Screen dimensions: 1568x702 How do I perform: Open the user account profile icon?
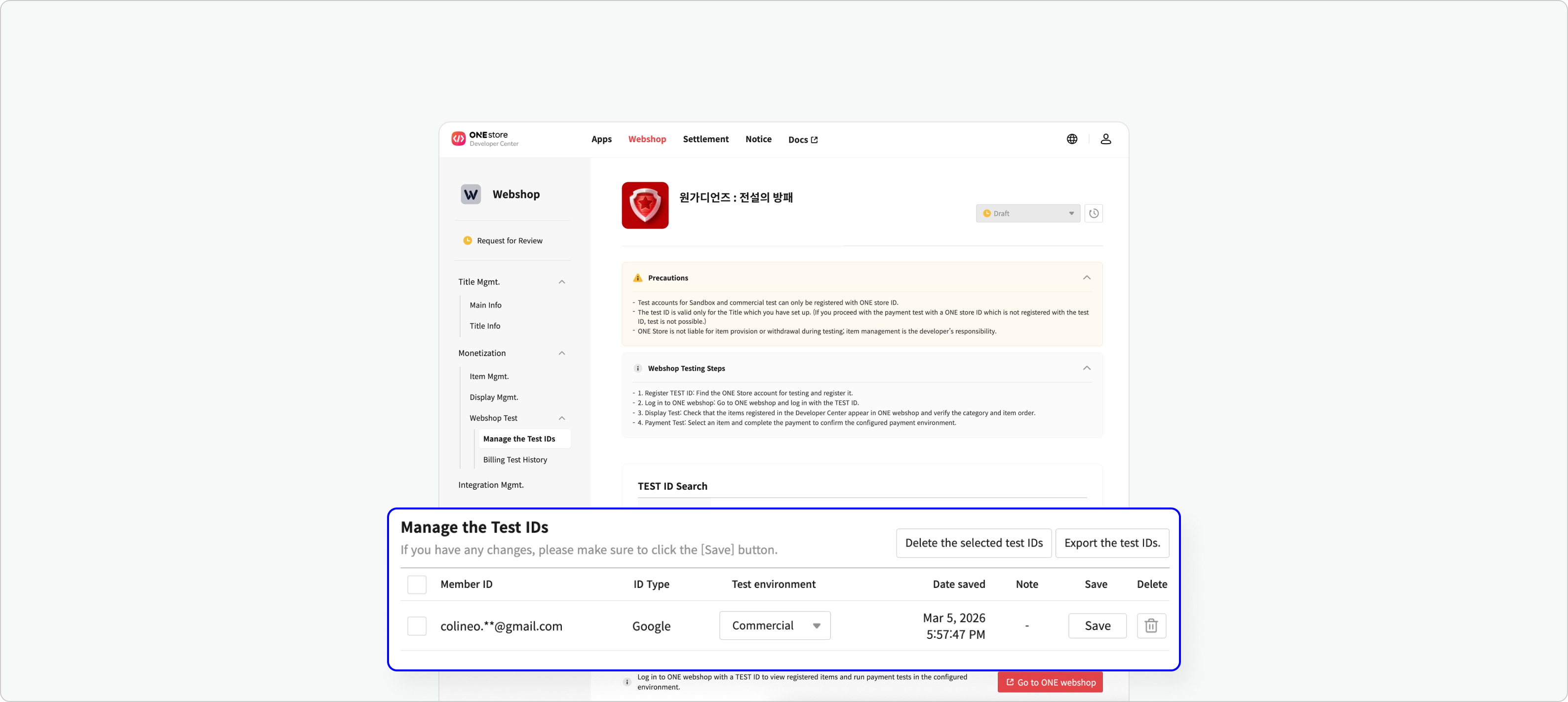1105,139
